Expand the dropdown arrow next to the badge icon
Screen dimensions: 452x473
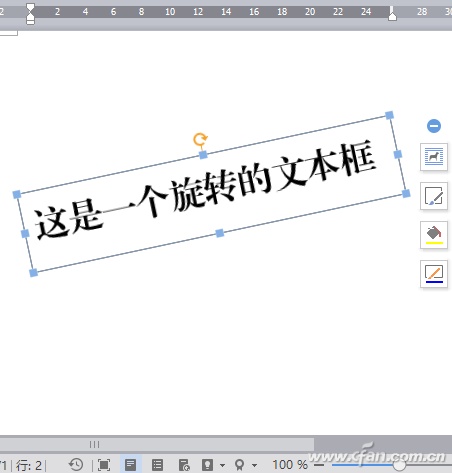pos(254,465)
